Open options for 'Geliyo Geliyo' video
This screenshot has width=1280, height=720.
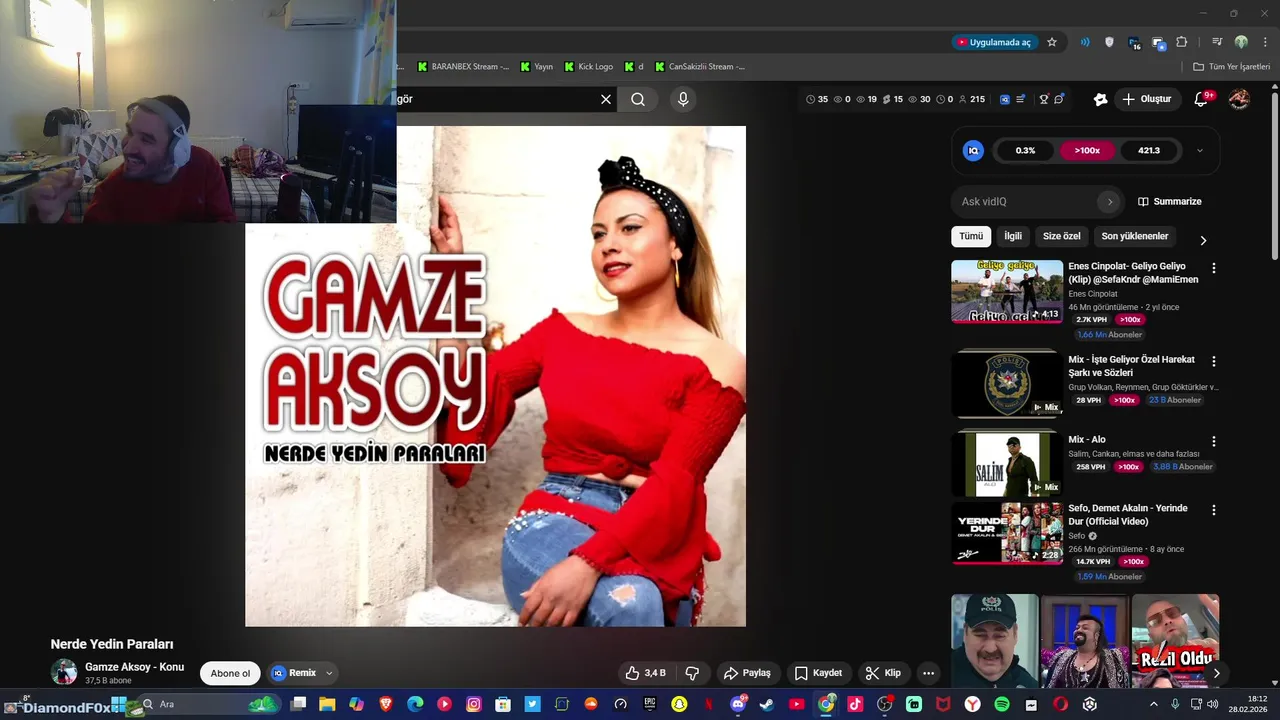pyautogui.click(x=1214, y=268)
